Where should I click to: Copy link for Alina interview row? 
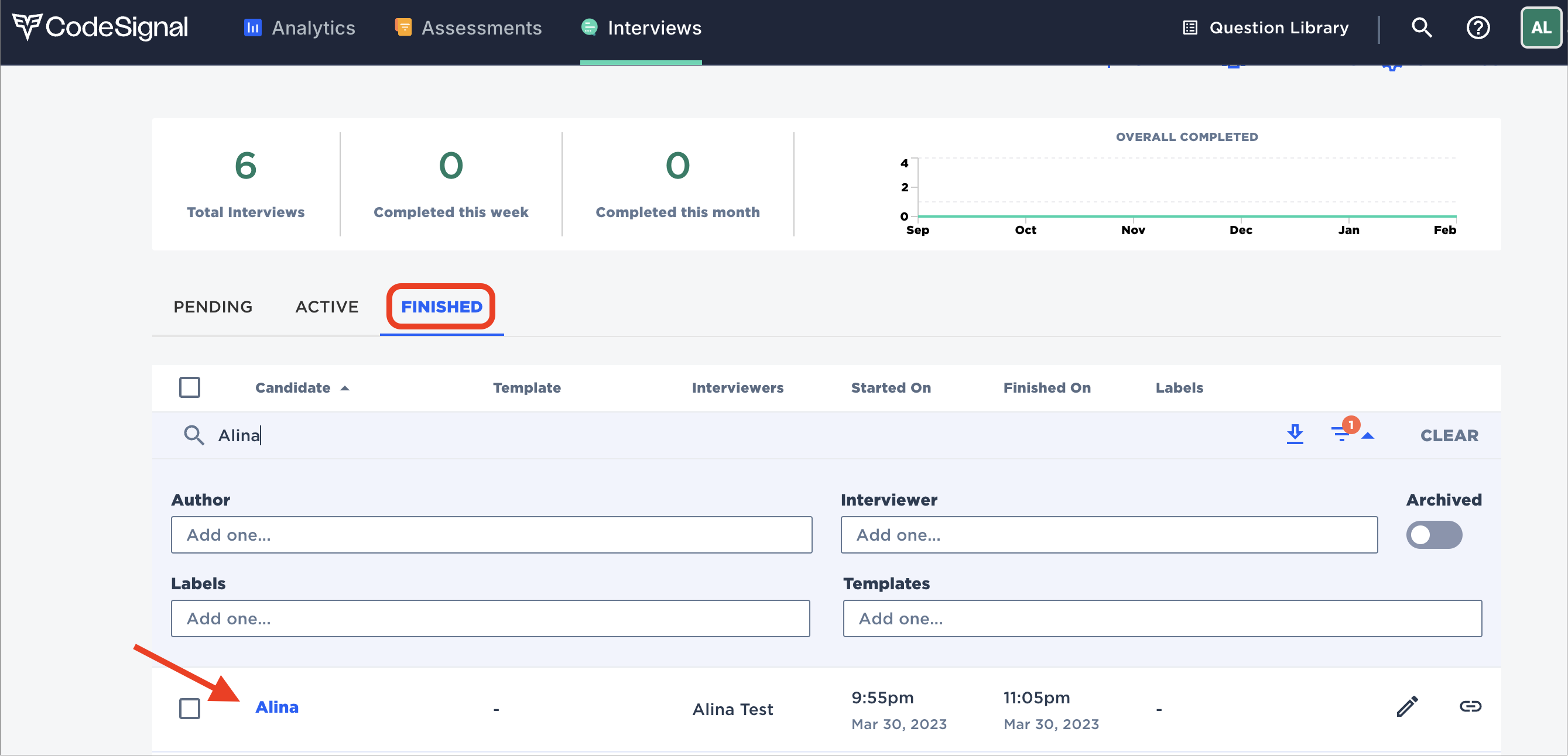[1470, 706]
